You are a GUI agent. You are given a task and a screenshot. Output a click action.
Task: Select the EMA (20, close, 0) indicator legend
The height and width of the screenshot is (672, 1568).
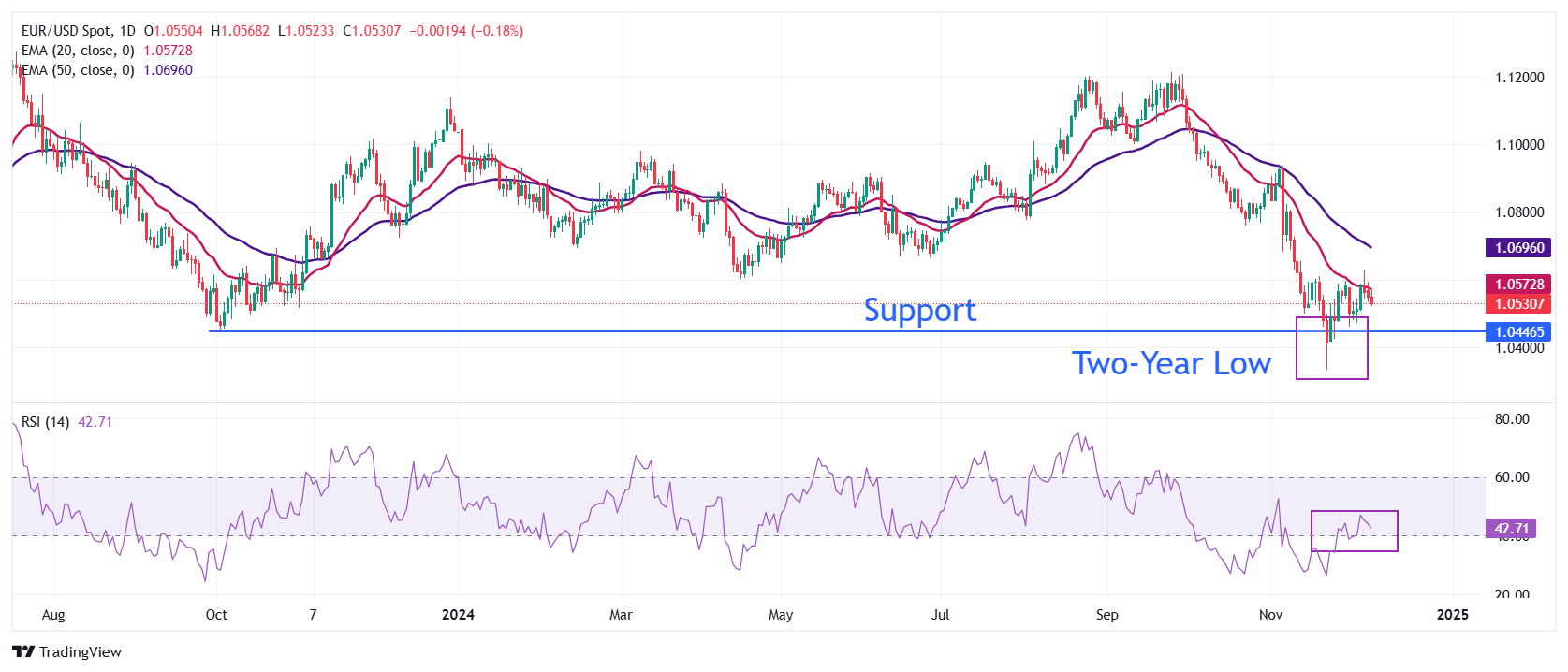(78, 51)
